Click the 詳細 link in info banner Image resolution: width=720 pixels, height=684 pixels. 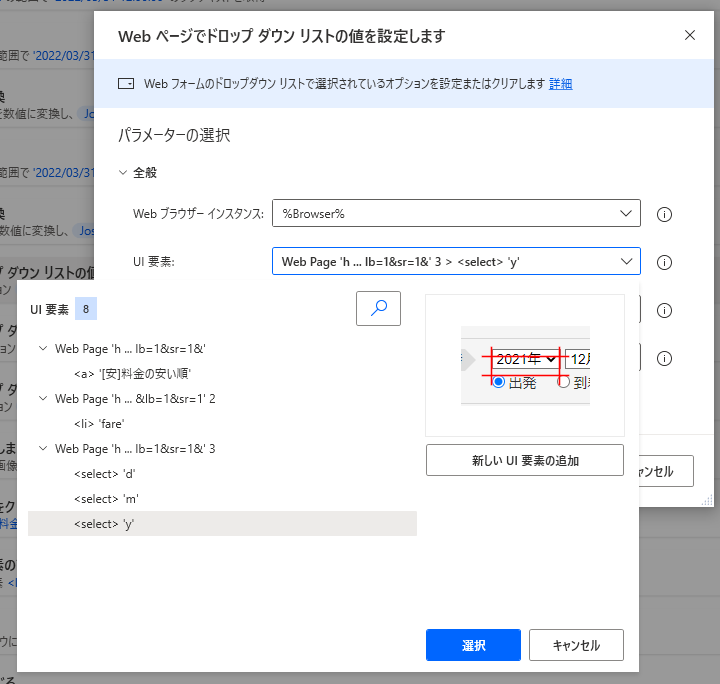(x=560, y=84)
